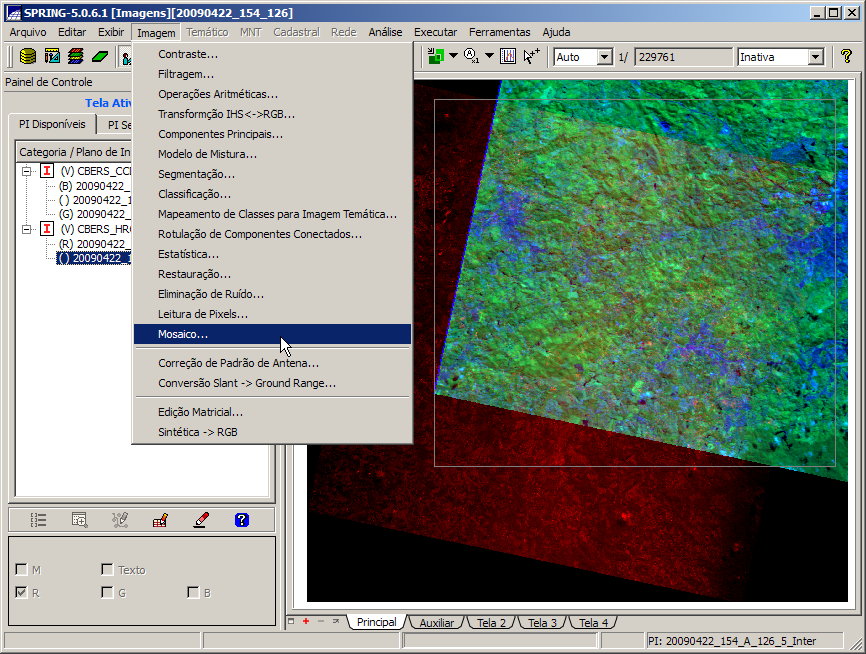Open the Inativa dropdown
The image size is (866, 654).
(x=815, y=57)
